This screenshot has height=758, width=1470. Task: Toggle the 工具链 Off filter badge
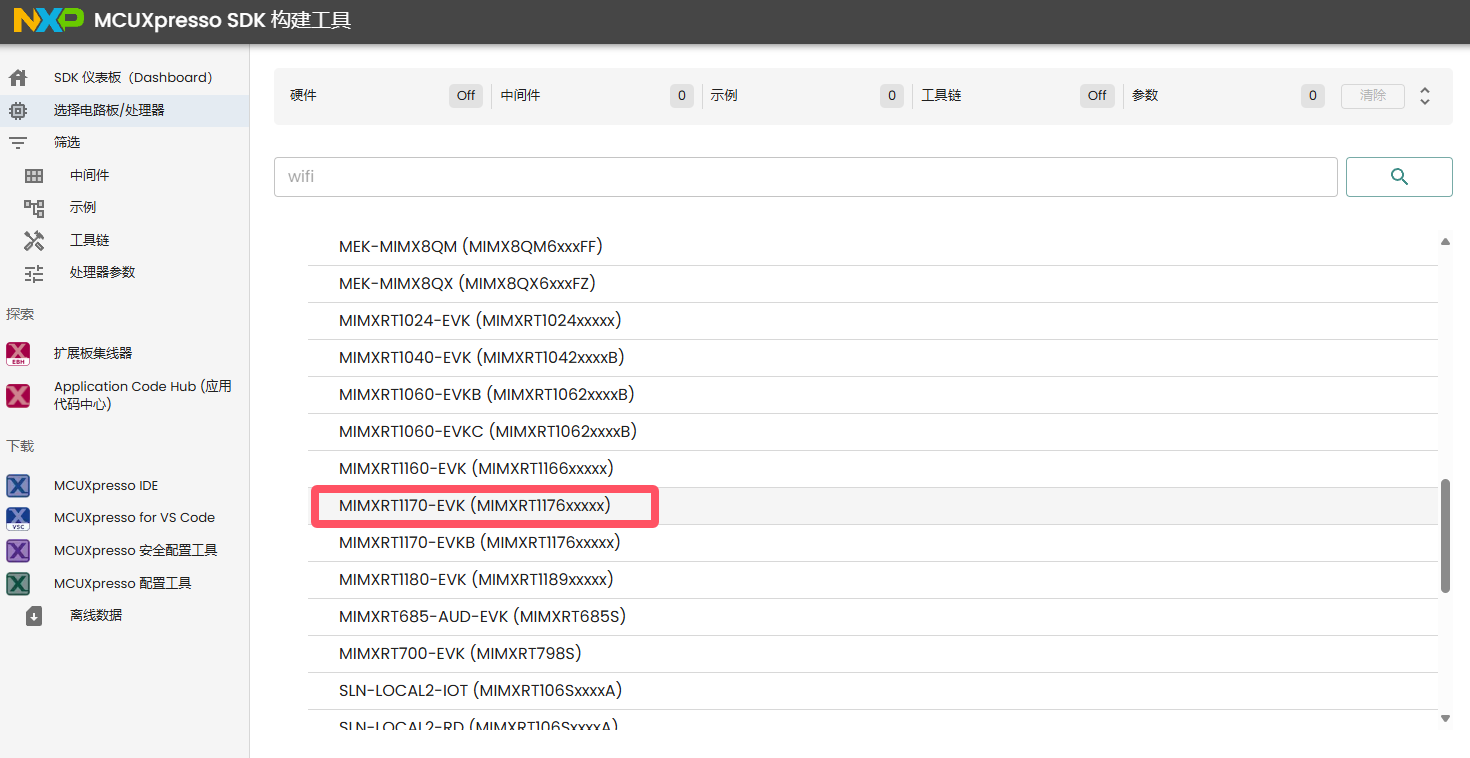click(x=1097, y=96)
